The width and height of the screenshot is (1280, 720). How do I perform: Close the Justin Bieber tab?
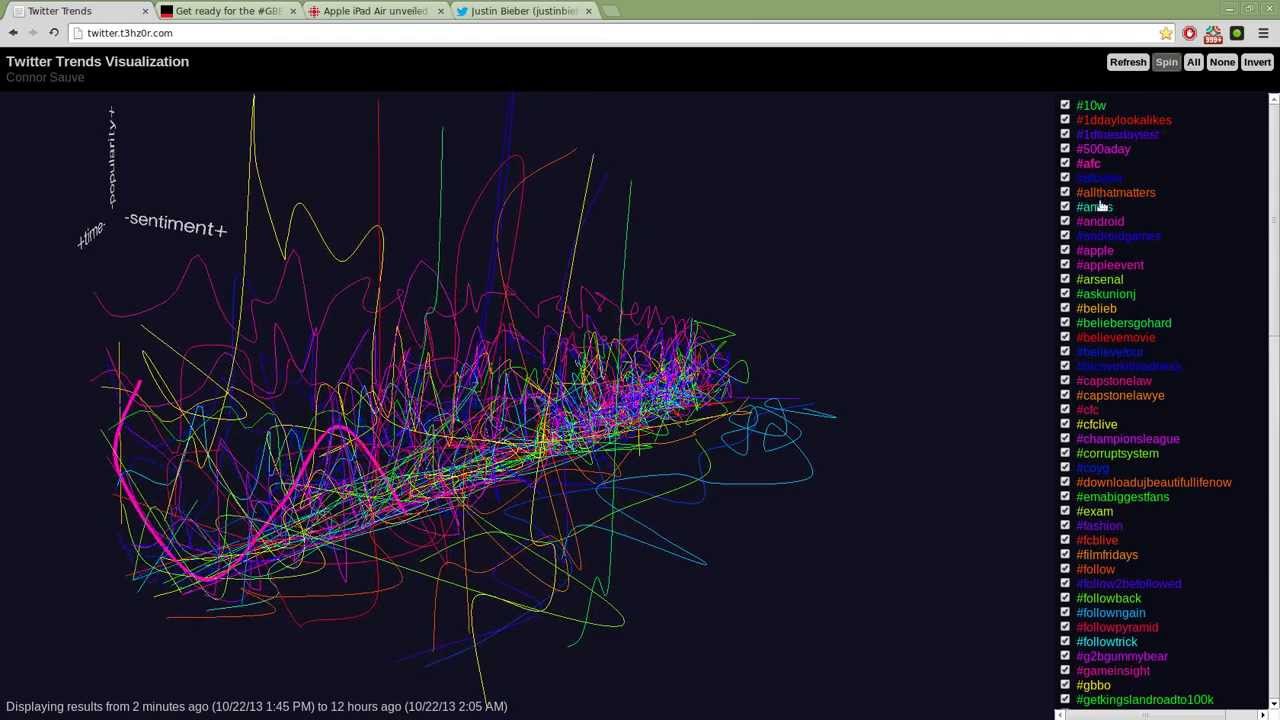tap(588, 11)
